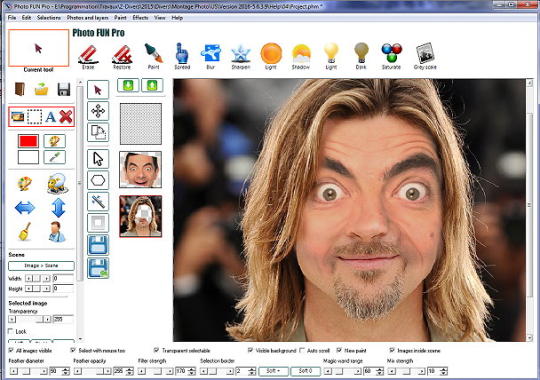Adjust Feather opacity spinner
The height and width of the screenshot is (380, 540).
[x=130, y=371]
